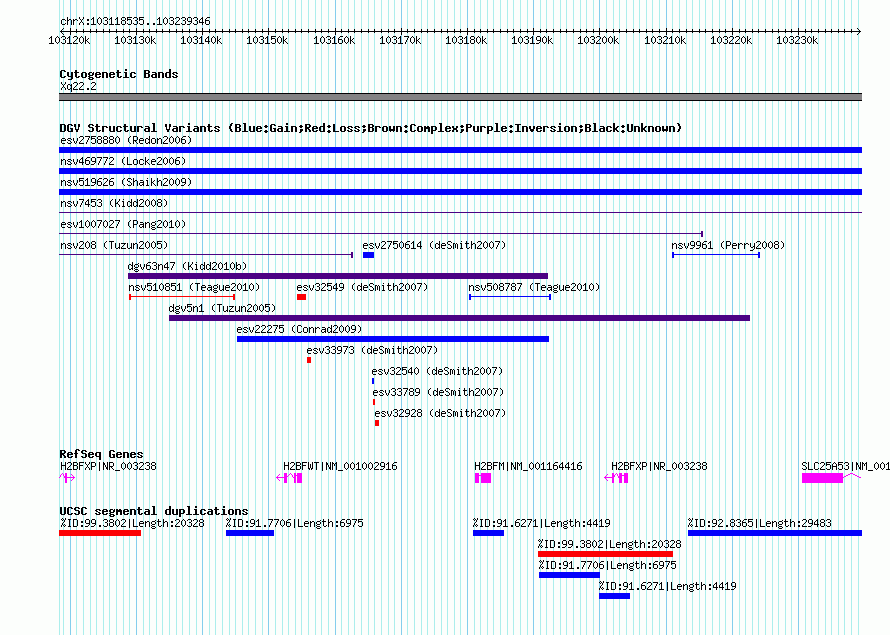The width and height of the screenshot is (890, 635).
Task: Click the nsv7453 (Kidd2008) label
Action: tap(114, 203)
